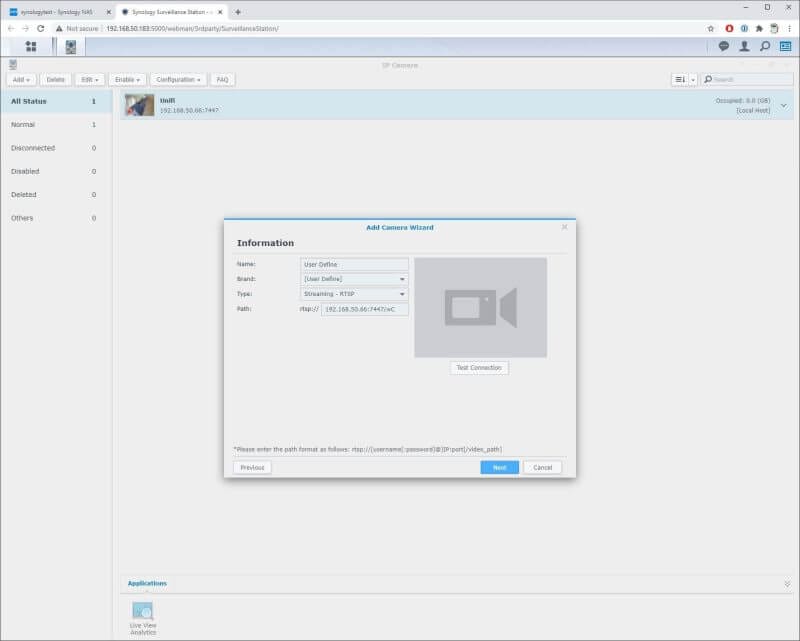
Task: Collapse the Applications section chevron
Action: click(x=788, y=584)
